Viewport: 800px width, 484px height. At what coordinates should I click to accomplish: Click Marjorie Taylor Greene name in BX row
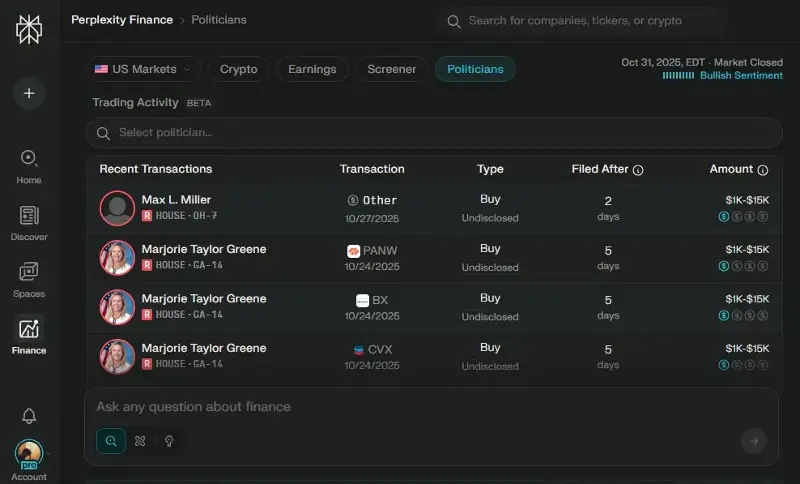tap(204, 299)
